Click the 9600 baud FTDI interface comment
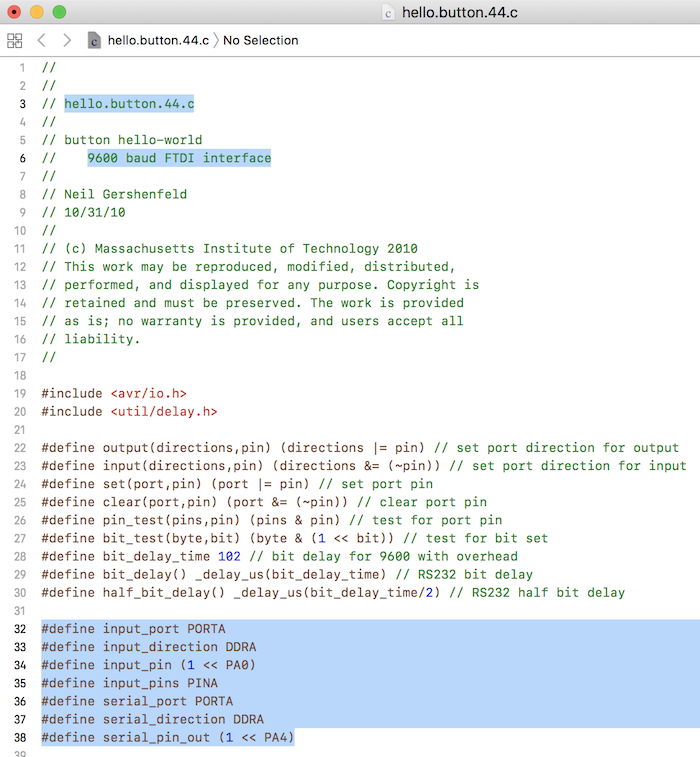The height and width of the screenshot is (757, 700). coord(179,158)
